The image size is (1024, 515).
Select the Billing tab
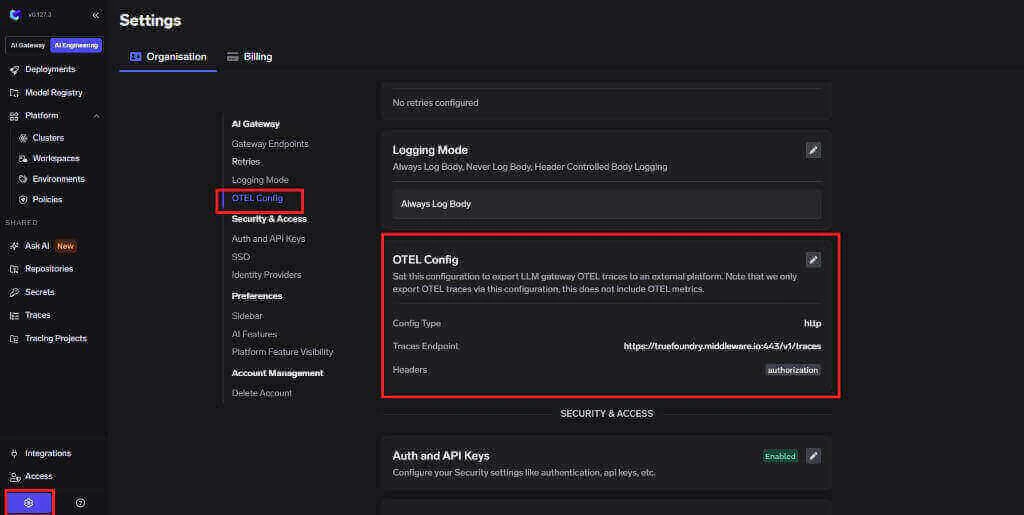click(249, 57)
